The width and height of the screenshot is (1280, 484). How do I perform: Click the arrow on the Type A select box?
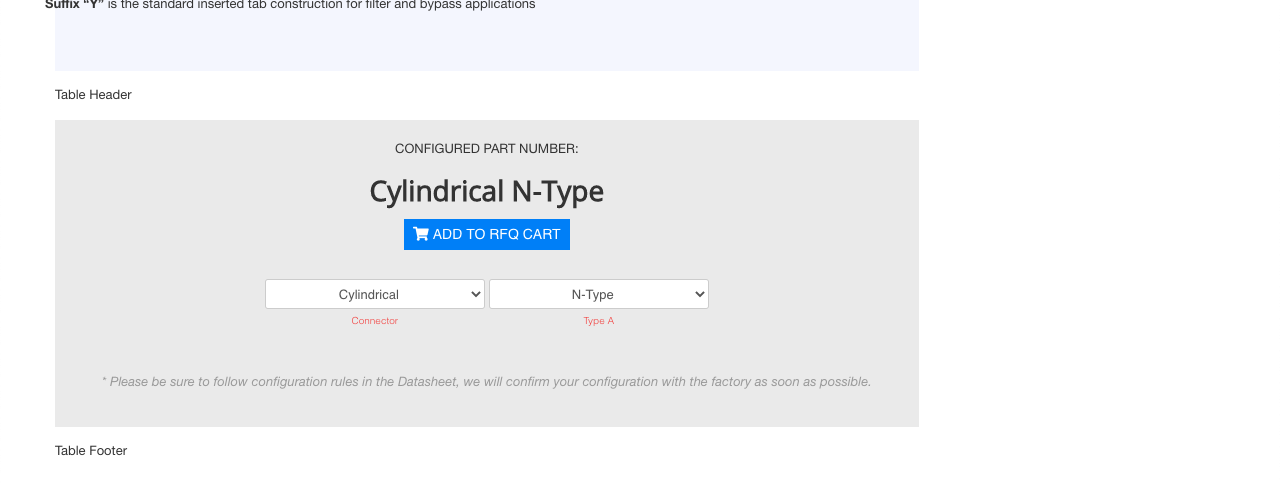point(699,294)
